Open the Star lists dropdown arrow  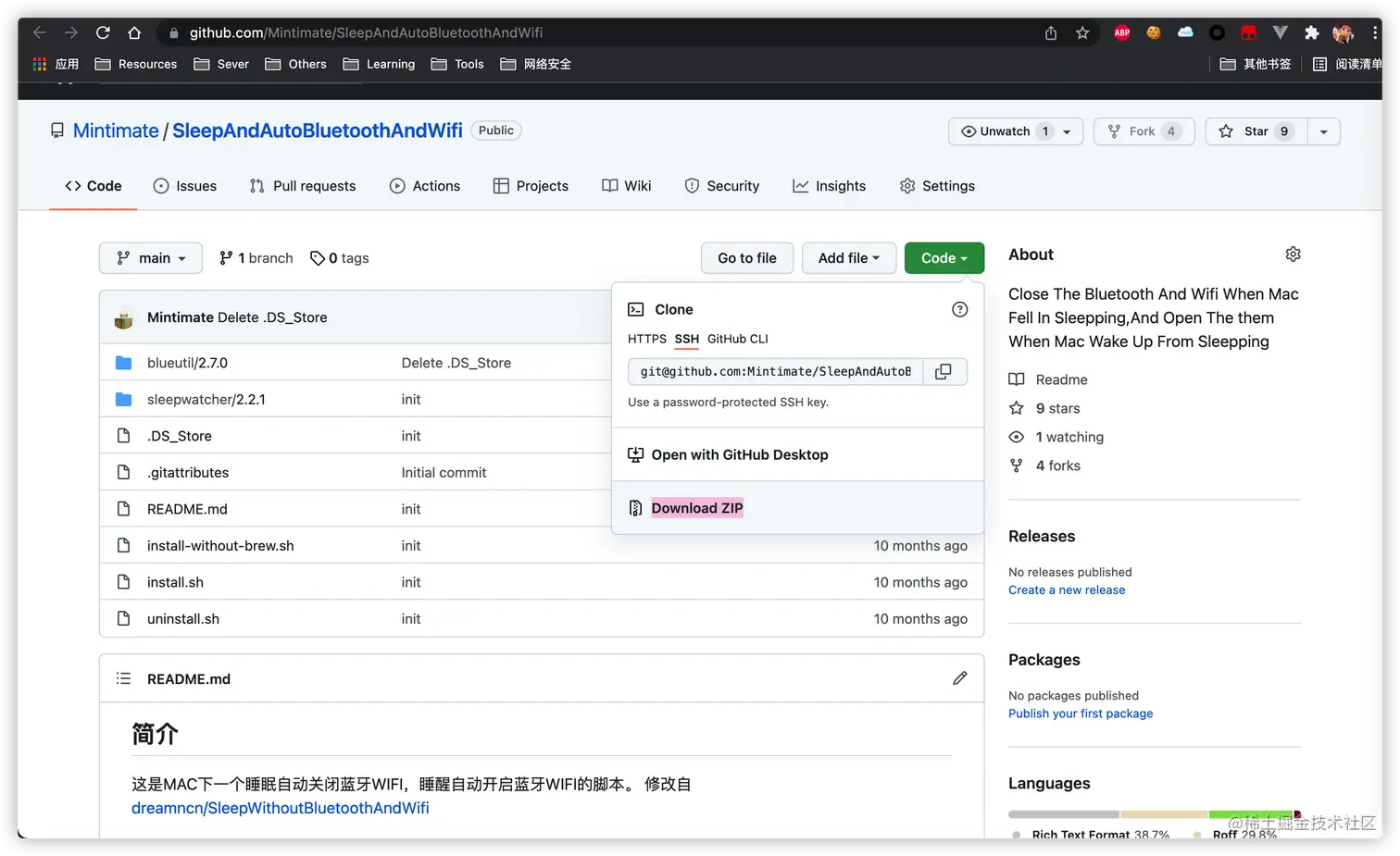coord(1324,131)
